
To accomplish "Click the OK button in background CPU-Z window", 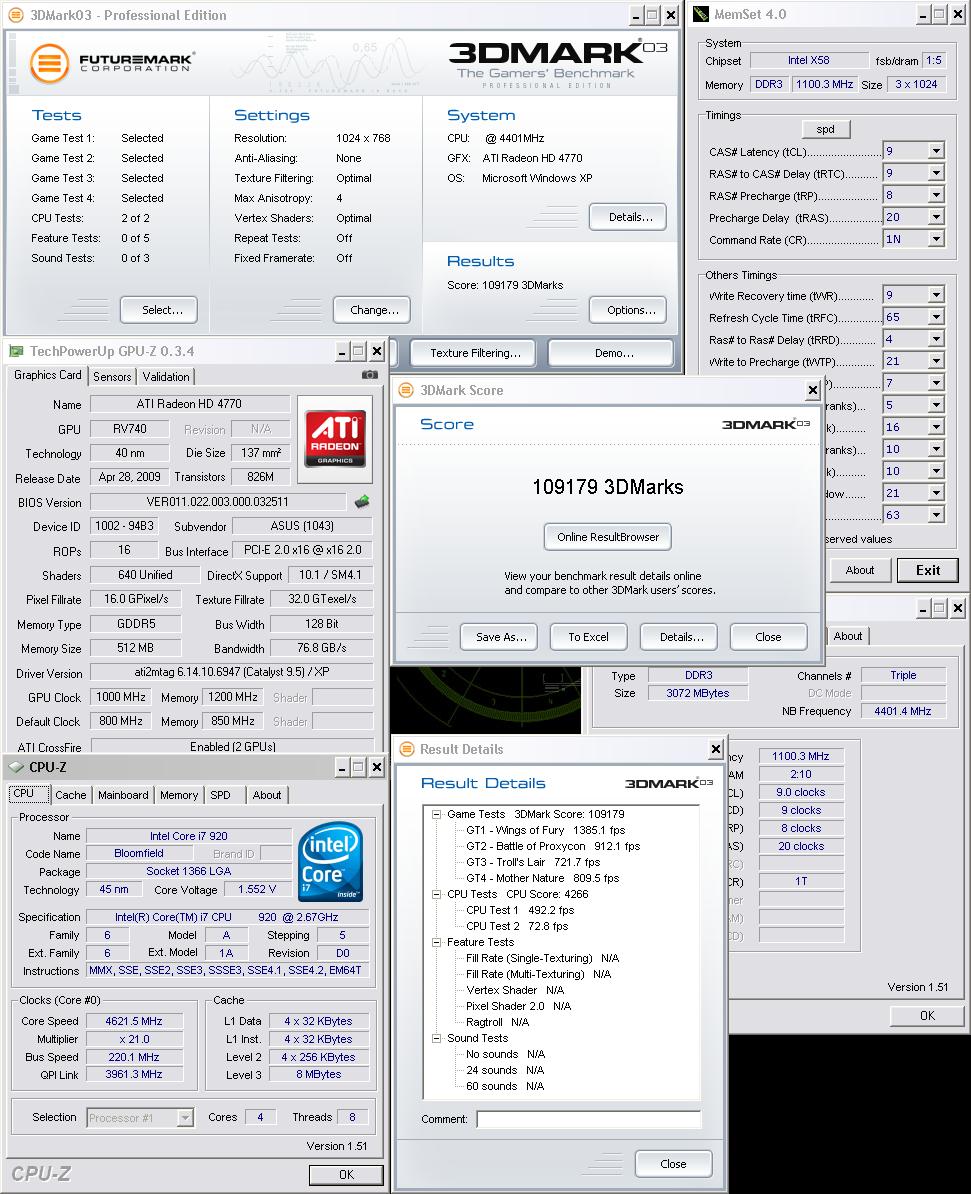I will click(927, 1015).
